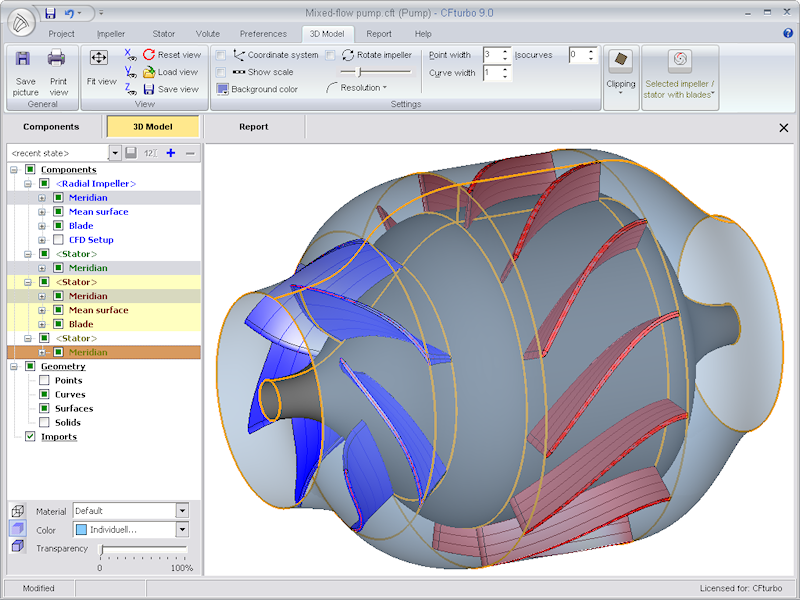The image size is (800, 600).
Task: Switch to 3D Model panel button
Action: coord(153,127)
